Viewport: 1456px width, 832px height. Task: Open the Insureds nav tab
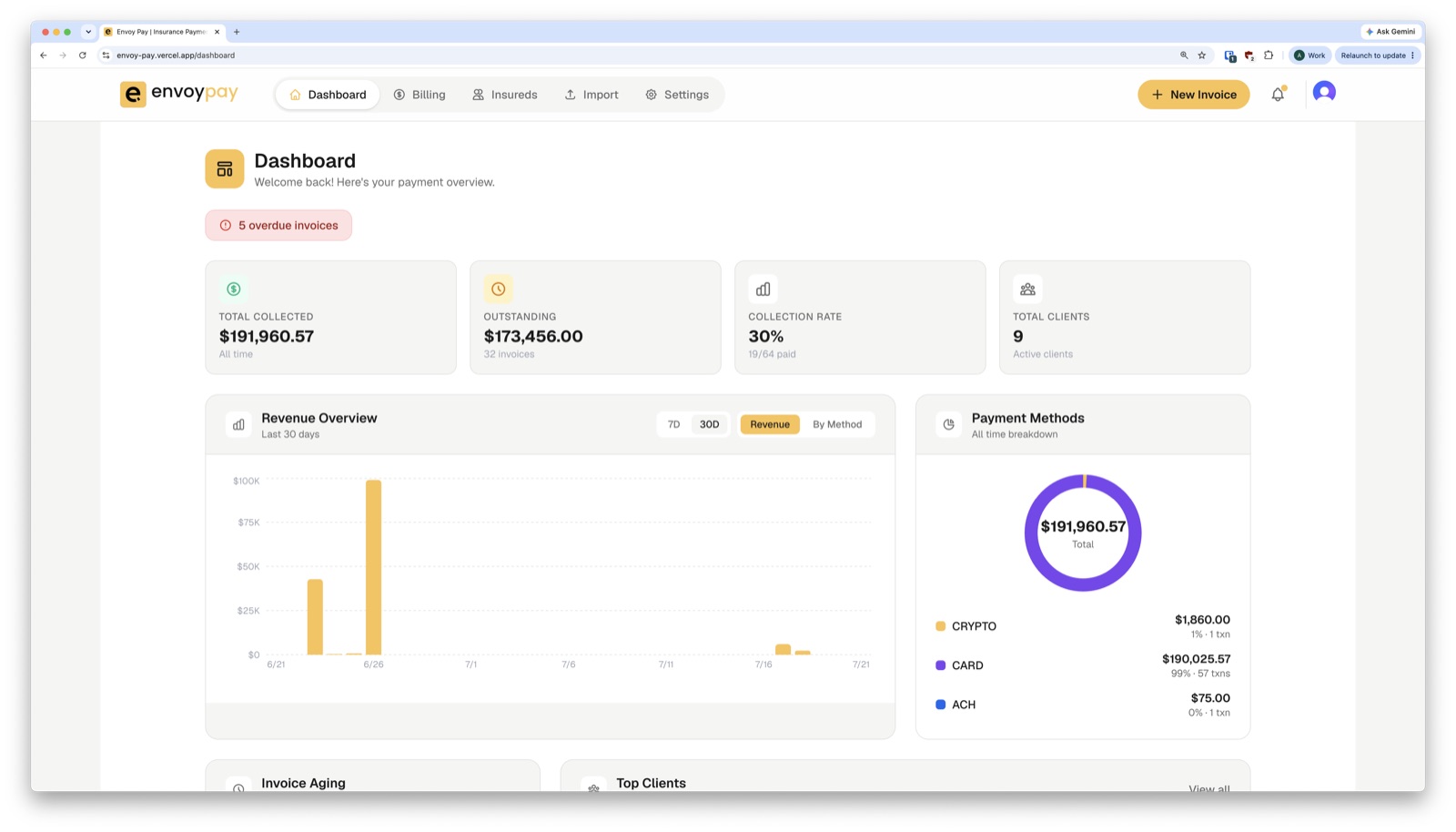point(505,95)
